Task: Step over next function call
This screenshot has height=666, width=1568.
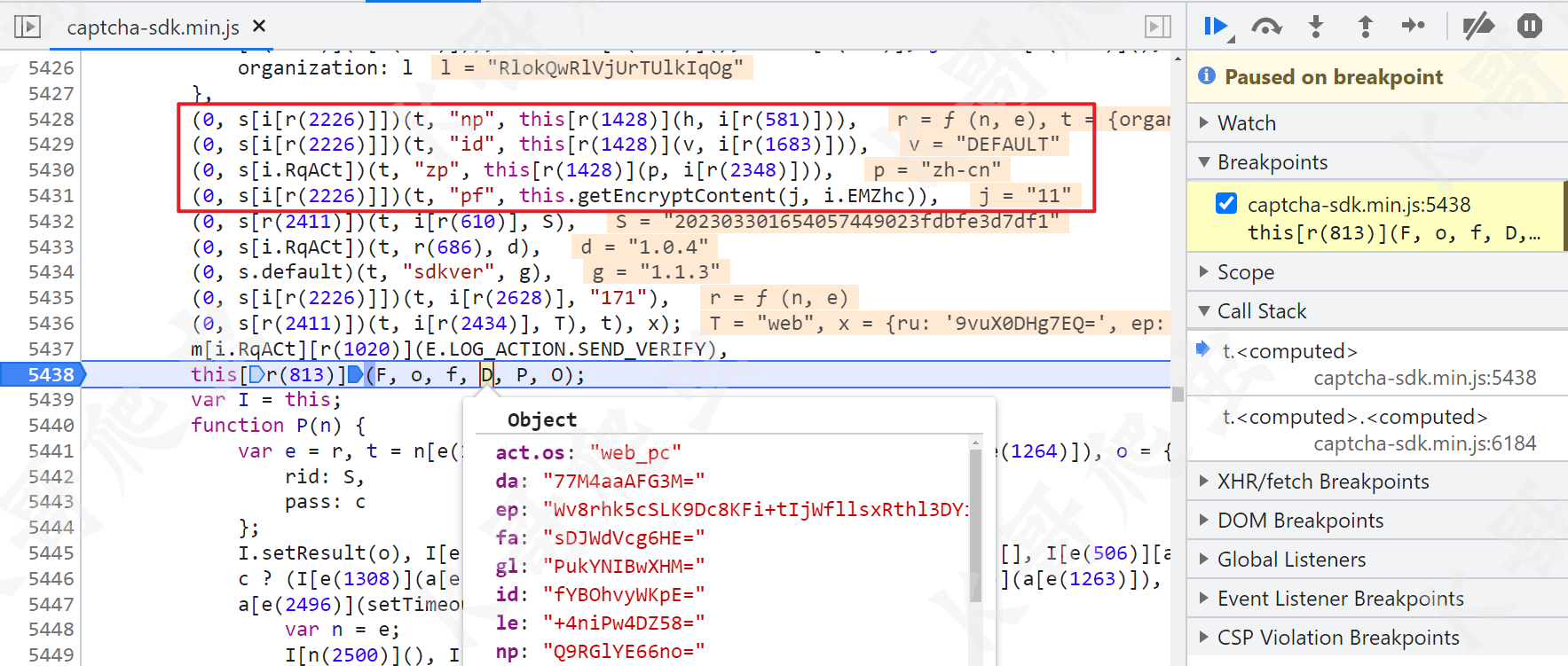Action: pos(1266,27)
